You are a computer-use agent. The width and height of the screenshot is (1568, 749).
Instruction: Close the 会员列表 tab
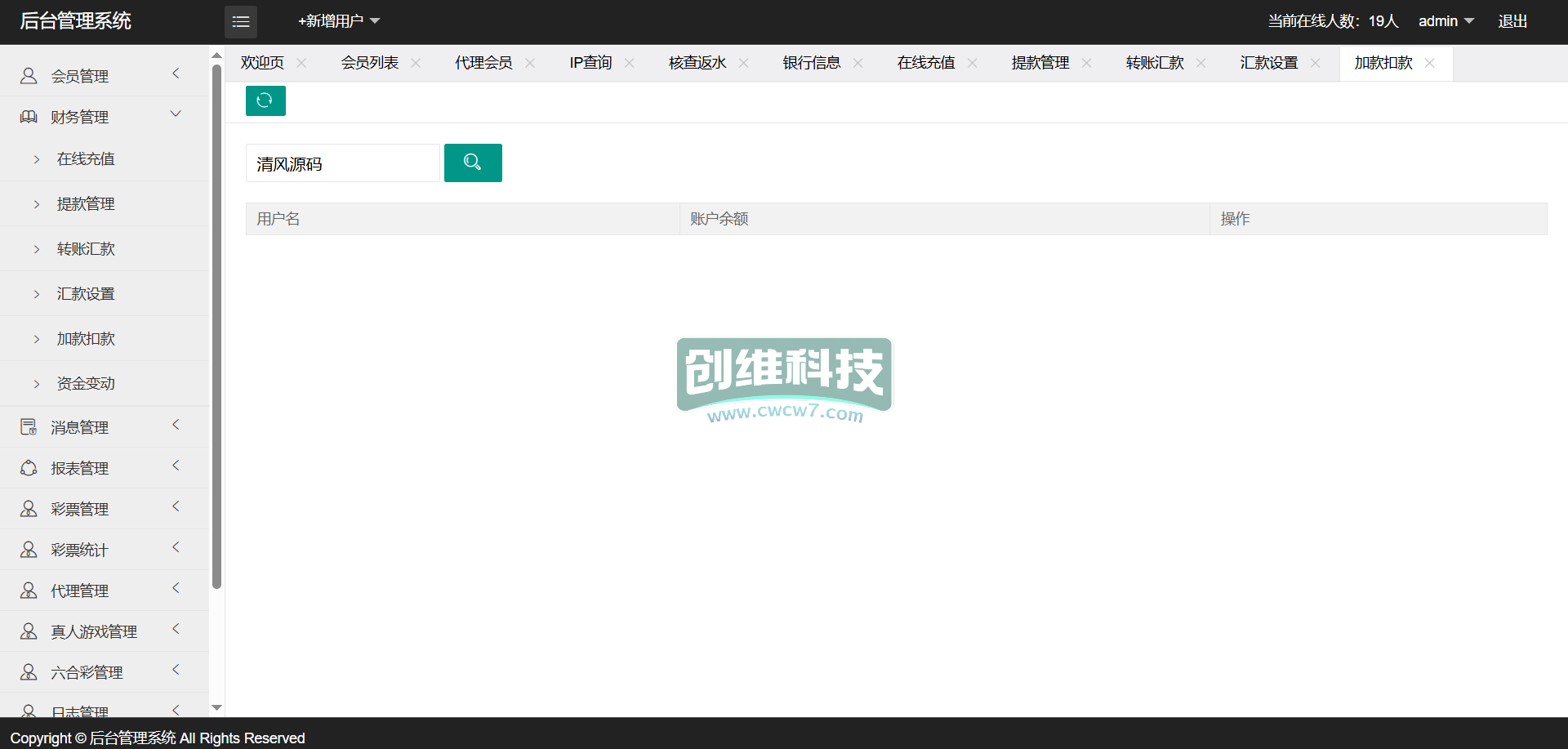(x=416, y=63)
